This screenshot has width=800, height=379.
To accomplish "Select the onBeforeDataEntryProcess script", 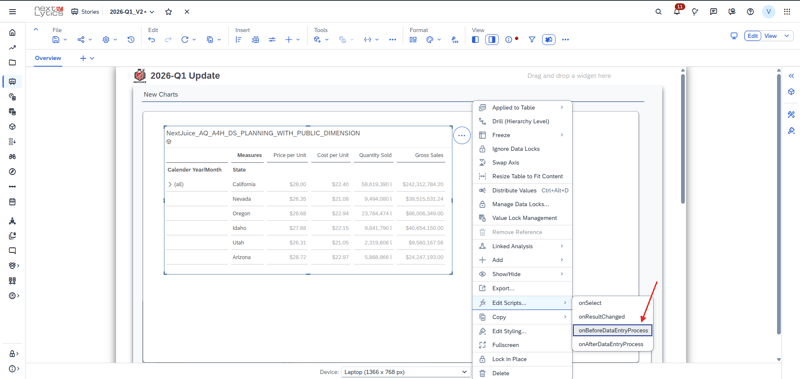I will coord(613,331).
